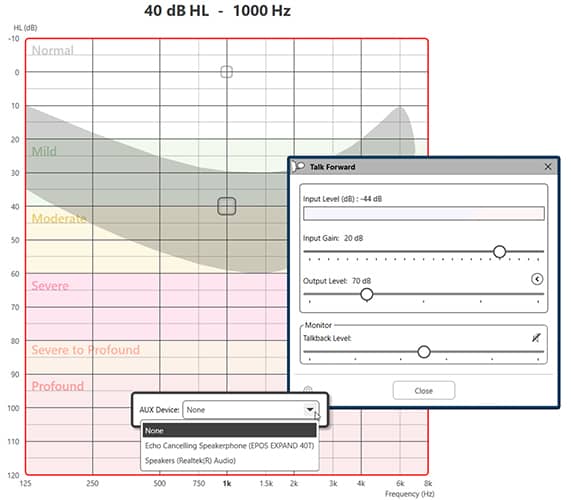The height and width of the screenshot is (500, 571).
Task: Click the faint 0 dB marker at 1k
Action: click(227, 72)
